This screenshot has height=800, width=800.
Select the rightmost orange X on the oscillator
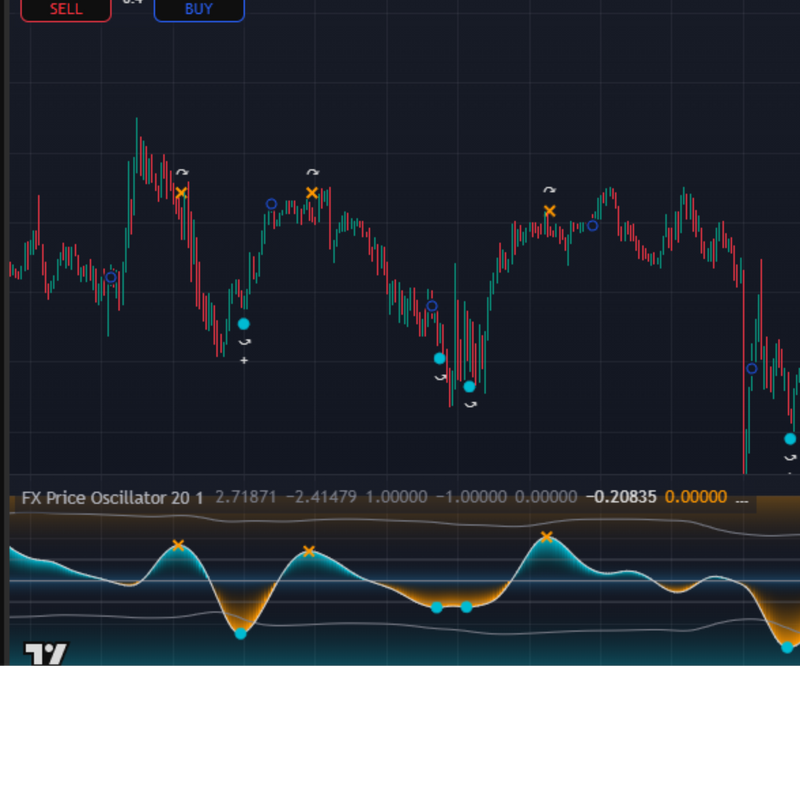[x=546, y=537]
